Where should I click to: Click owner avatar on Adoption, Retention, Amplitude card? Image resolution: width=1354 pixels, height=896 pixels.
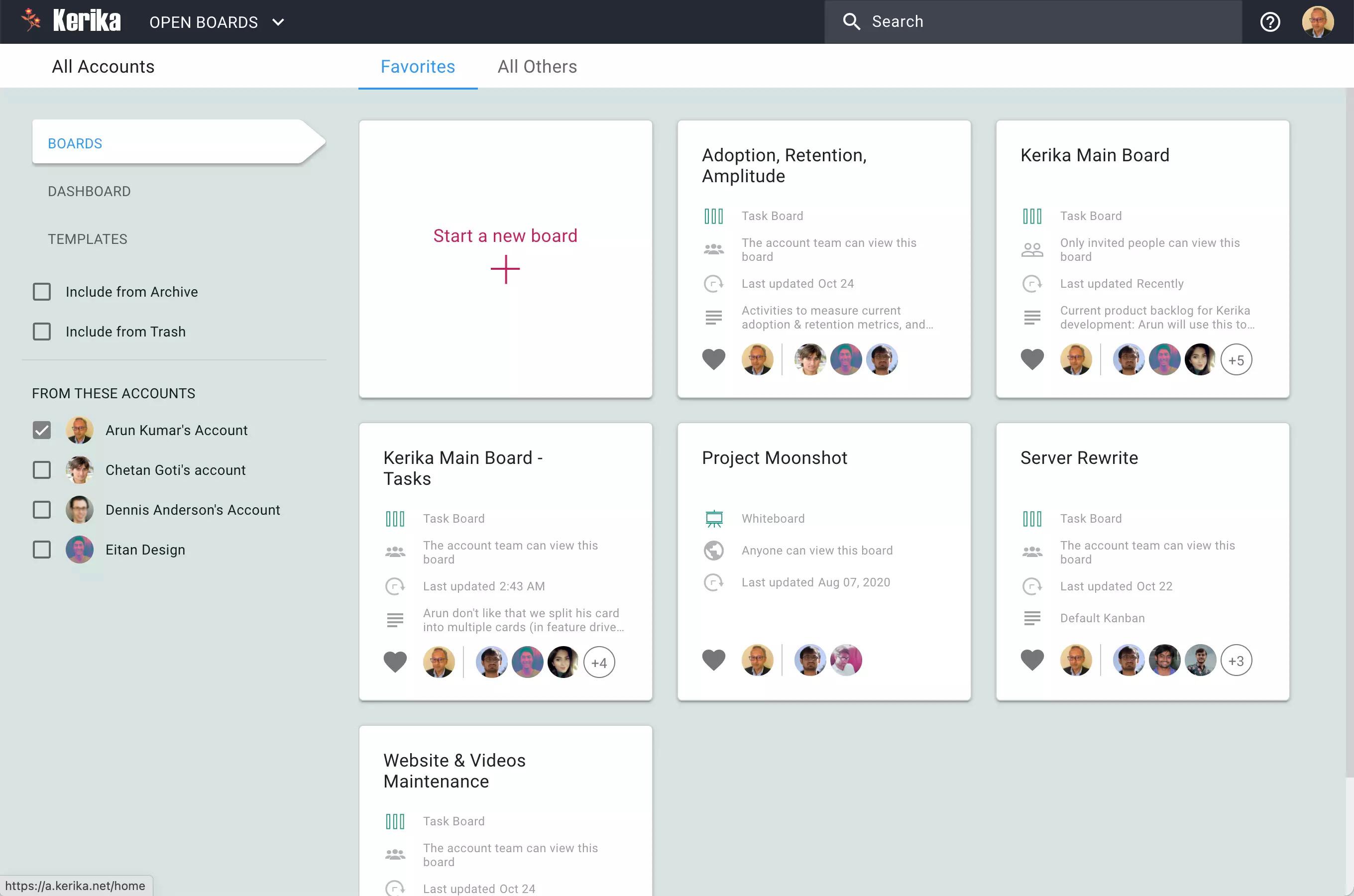coord(757,359)
